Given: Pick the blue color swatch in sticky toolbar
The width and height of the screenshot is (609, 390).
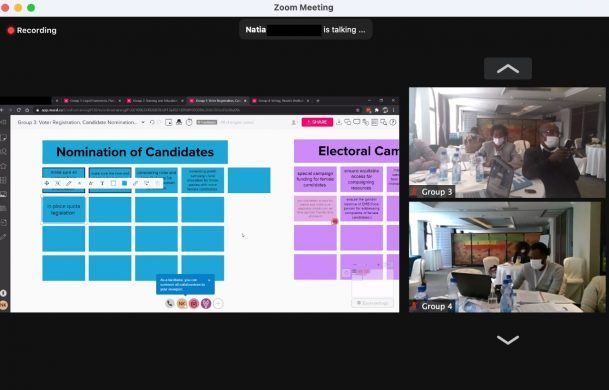Looking at the screenshot, I should point(124,183).
